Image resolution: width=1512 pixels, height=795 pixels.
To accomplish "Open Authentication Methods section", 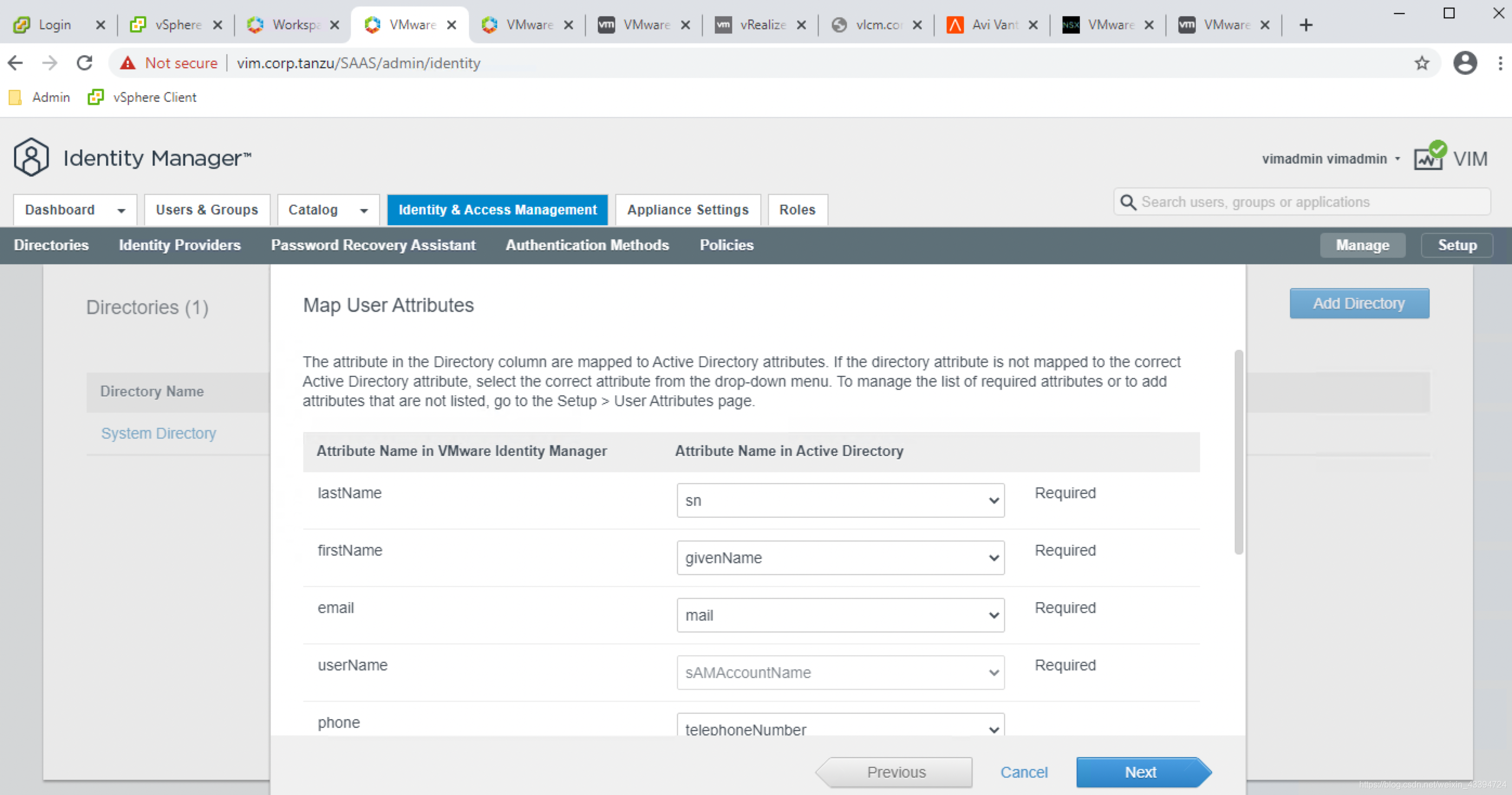I will (x=587, y=245).
